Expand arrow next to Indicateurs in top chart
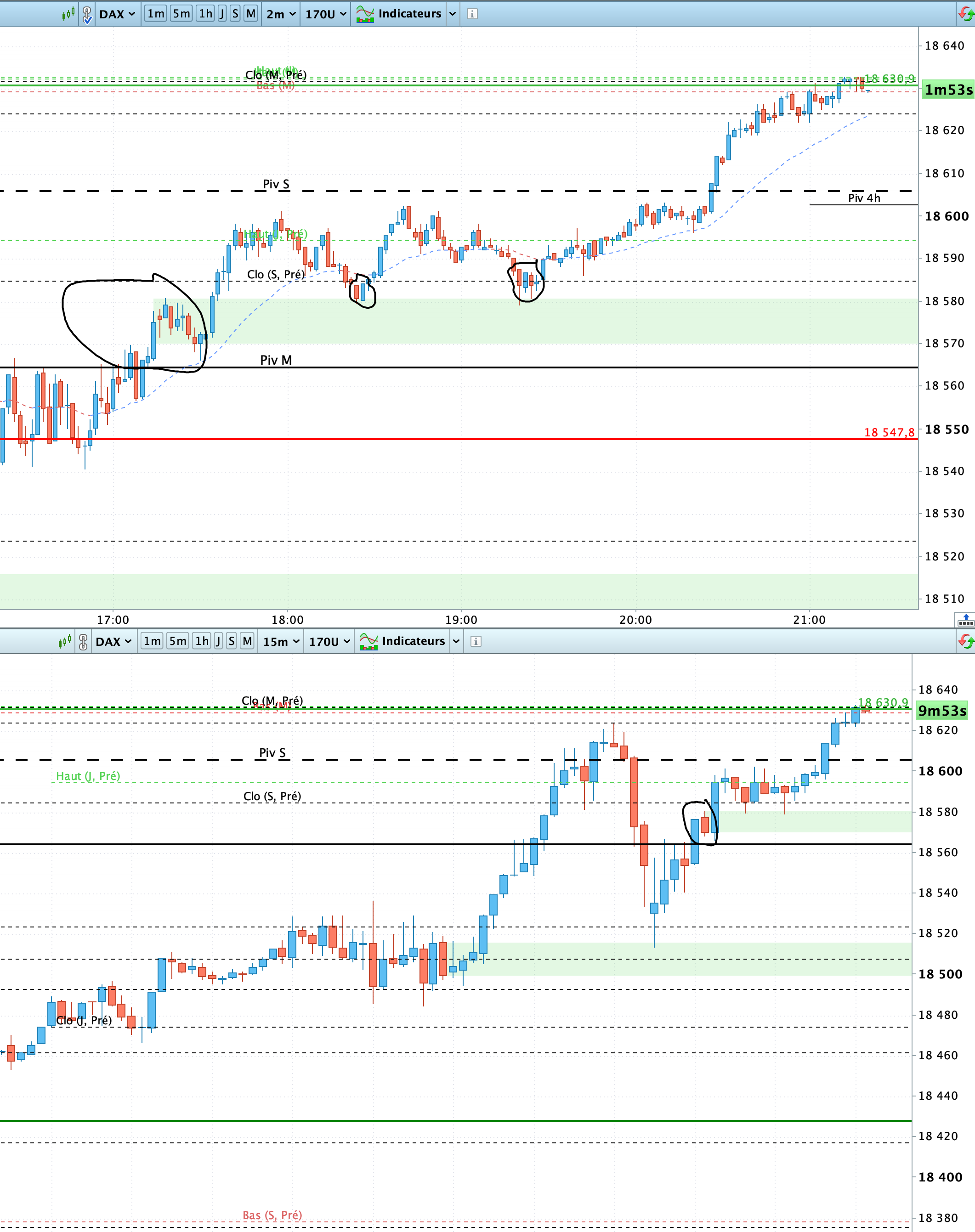 (452, 14)
